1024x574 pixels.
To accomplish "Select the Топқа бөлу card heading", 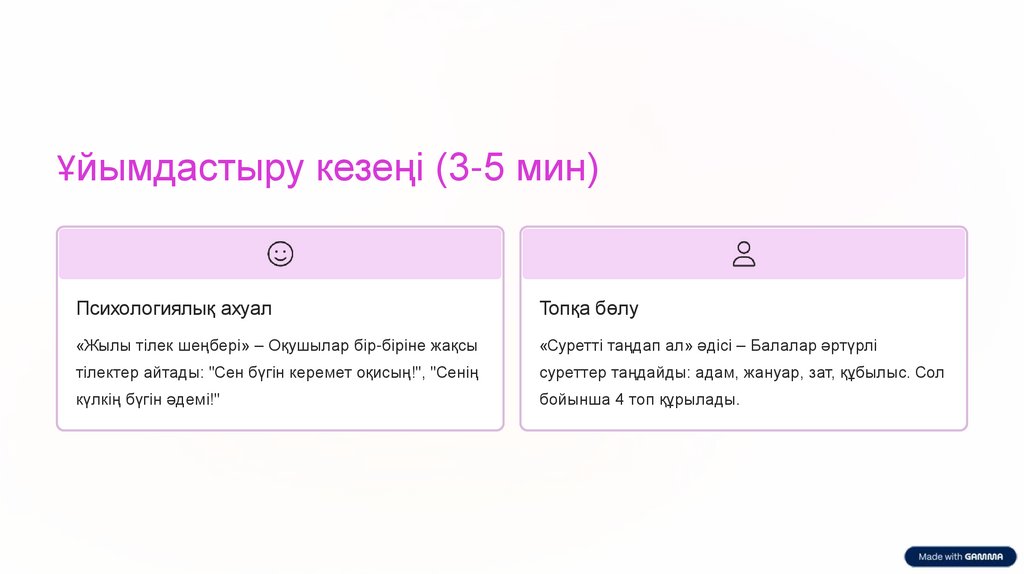I will click(x=589, y=308).
